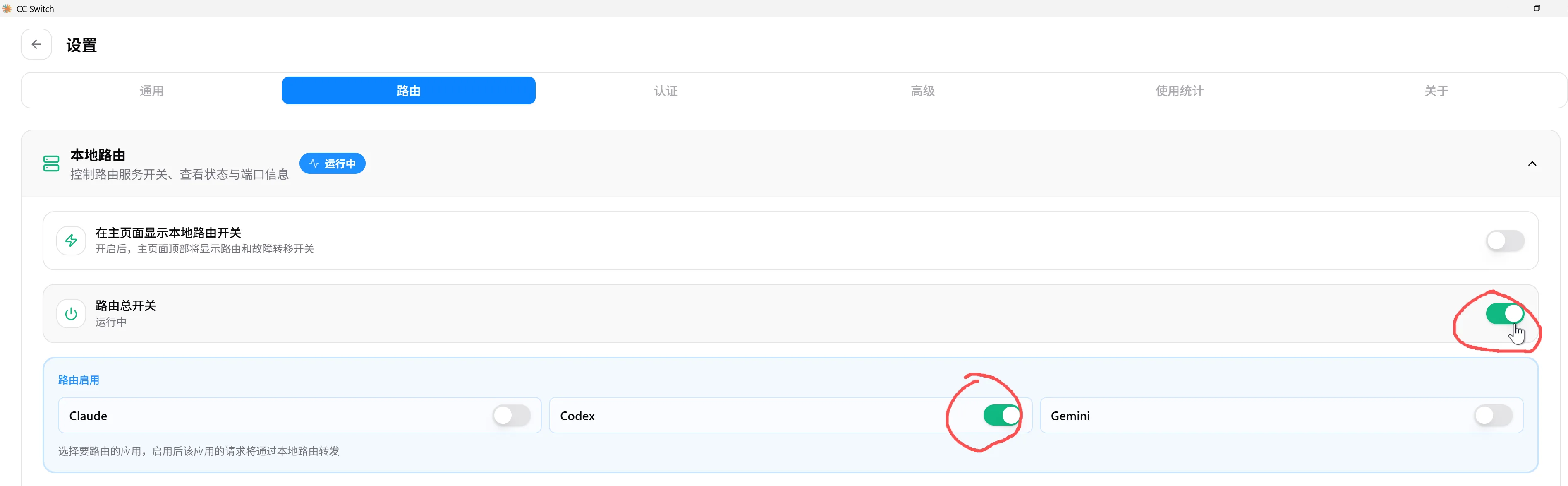Click the 路由启用 label
This screenshot has width=1568, height=486.
[x=79, y=380]
